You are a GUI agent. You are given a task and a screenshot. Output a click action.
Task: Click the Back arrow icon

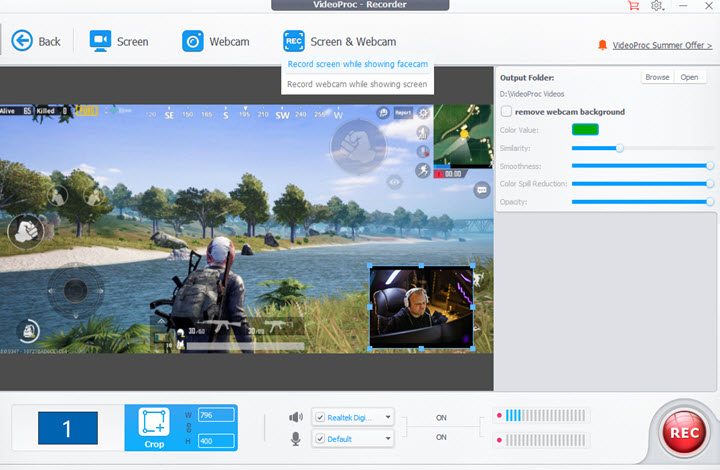21,41
